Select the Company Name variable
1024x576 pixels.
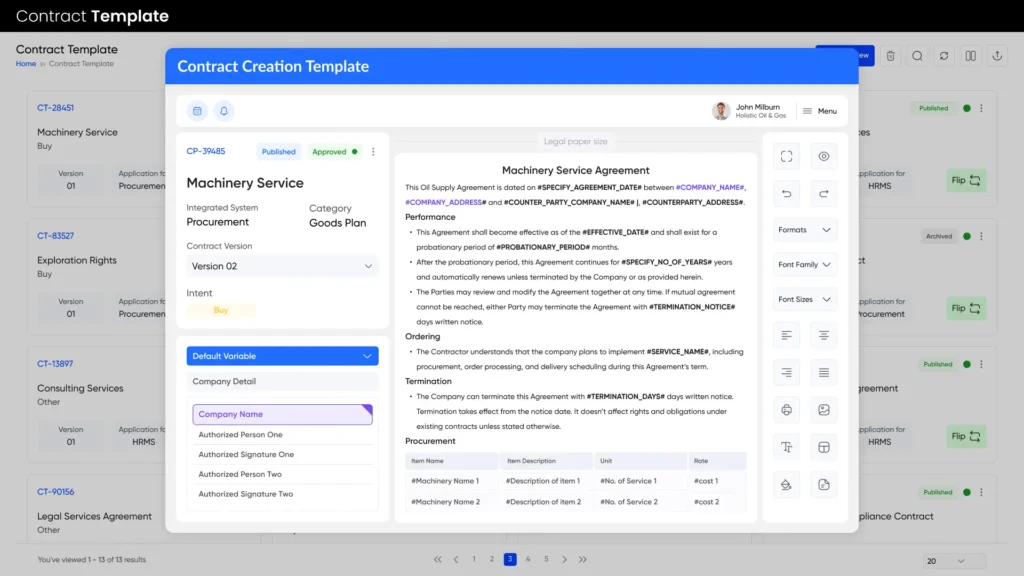(x=281, y=414)
